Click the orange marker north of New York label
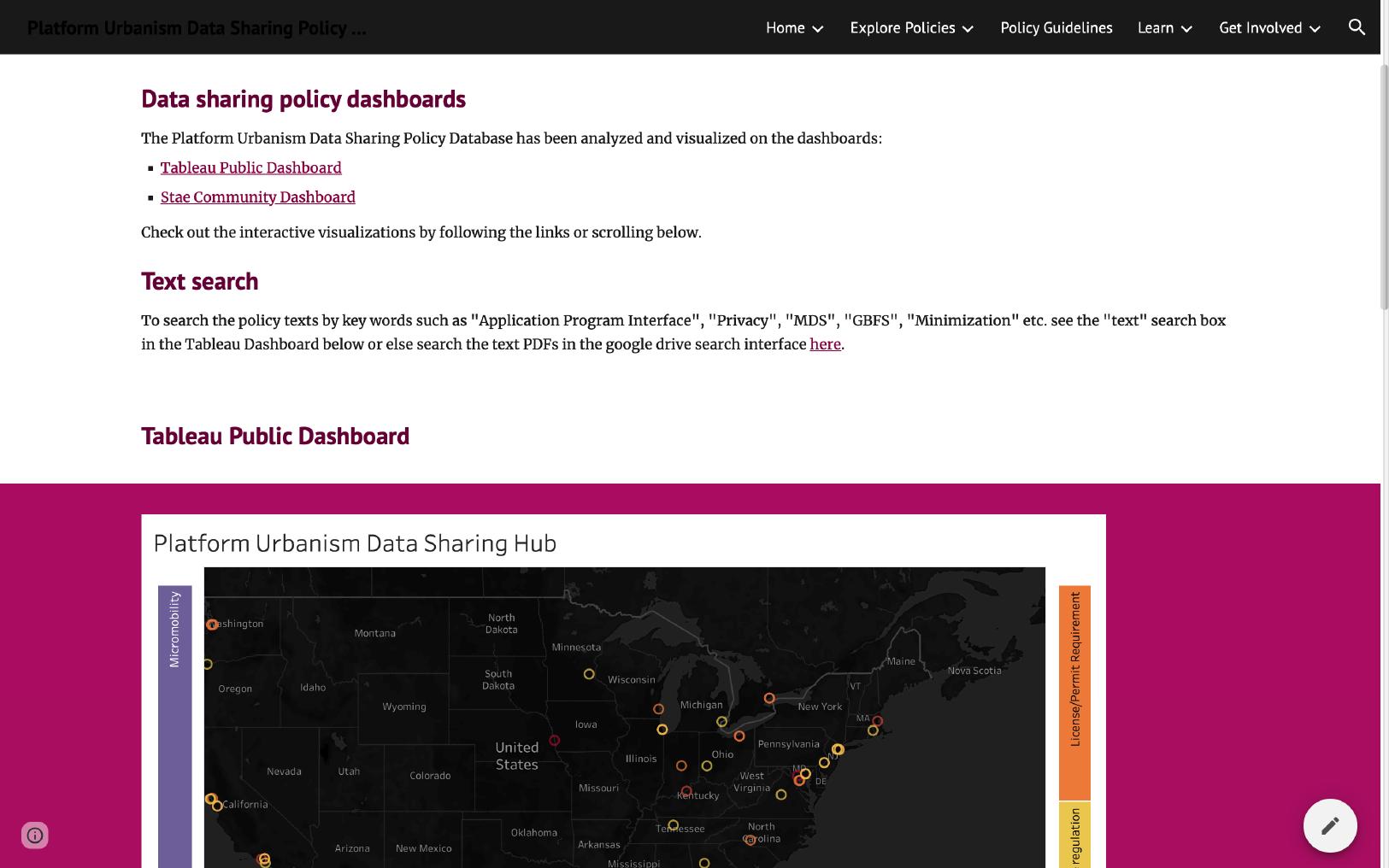Image resolution: width=1389 pixels, height=868 pixels. [x=769, y=698]
